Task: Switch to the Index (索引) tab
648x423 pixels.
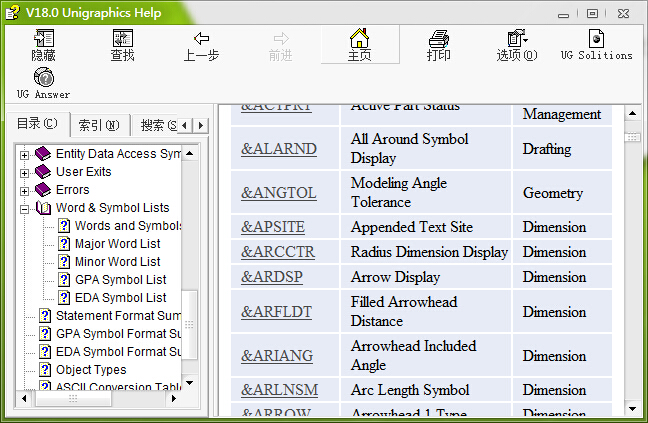Action: coord(99,125)
